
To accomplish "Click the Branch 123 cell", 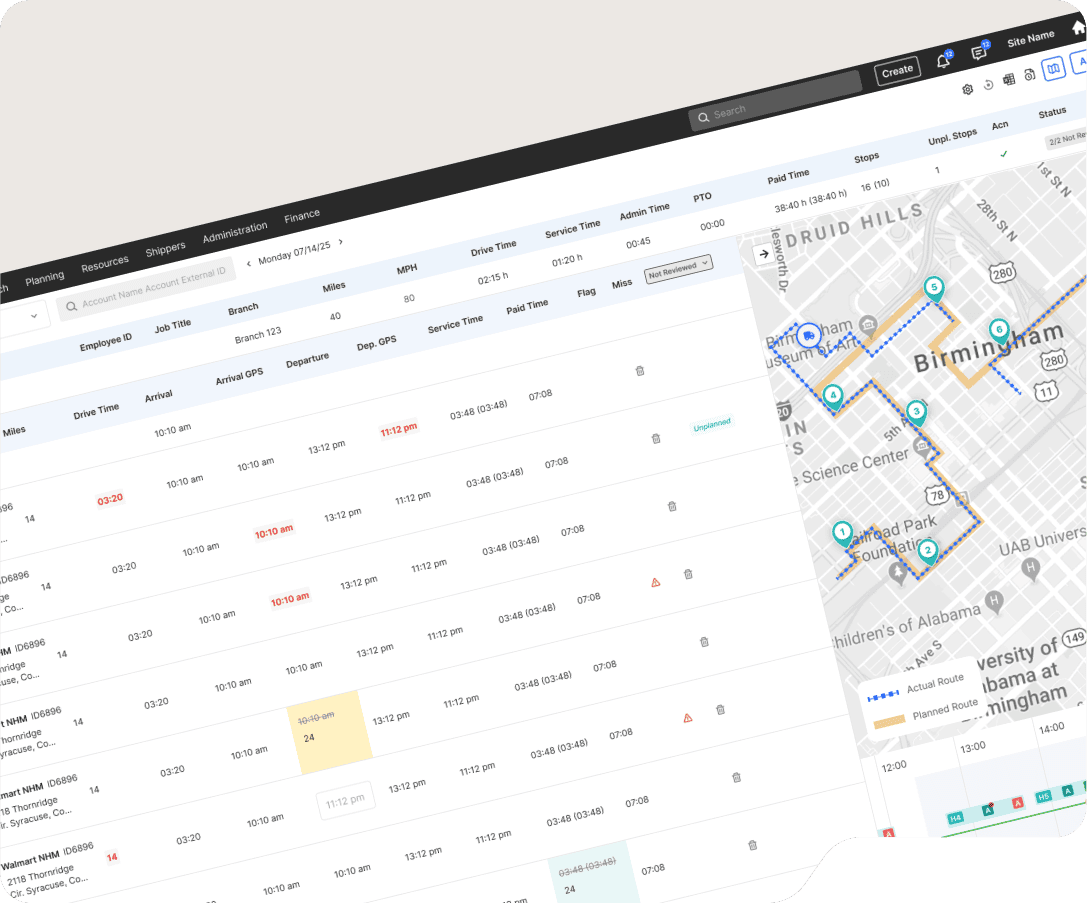I will (258, 335).
